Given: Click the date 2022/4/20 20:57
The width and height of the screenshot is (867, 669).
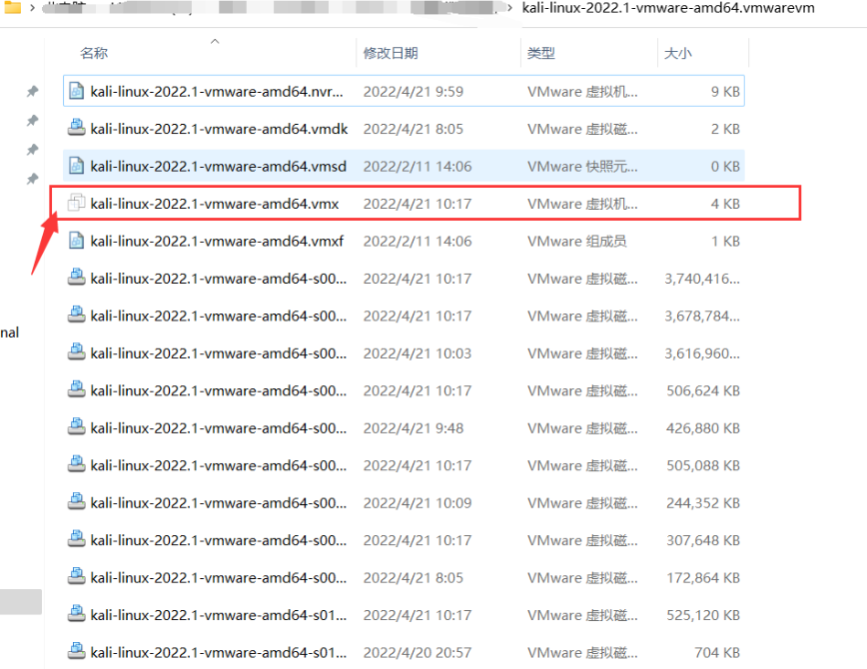Looking at the screenshot, I should (417, 652).
